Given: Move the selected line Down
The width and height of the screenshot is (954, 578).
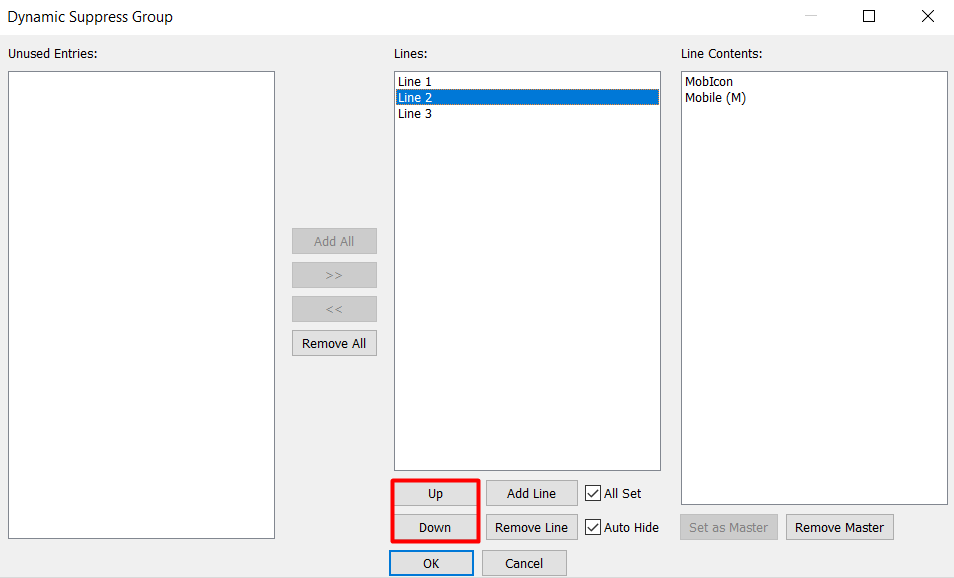Looking at the screenshot, I should [435, 528].
